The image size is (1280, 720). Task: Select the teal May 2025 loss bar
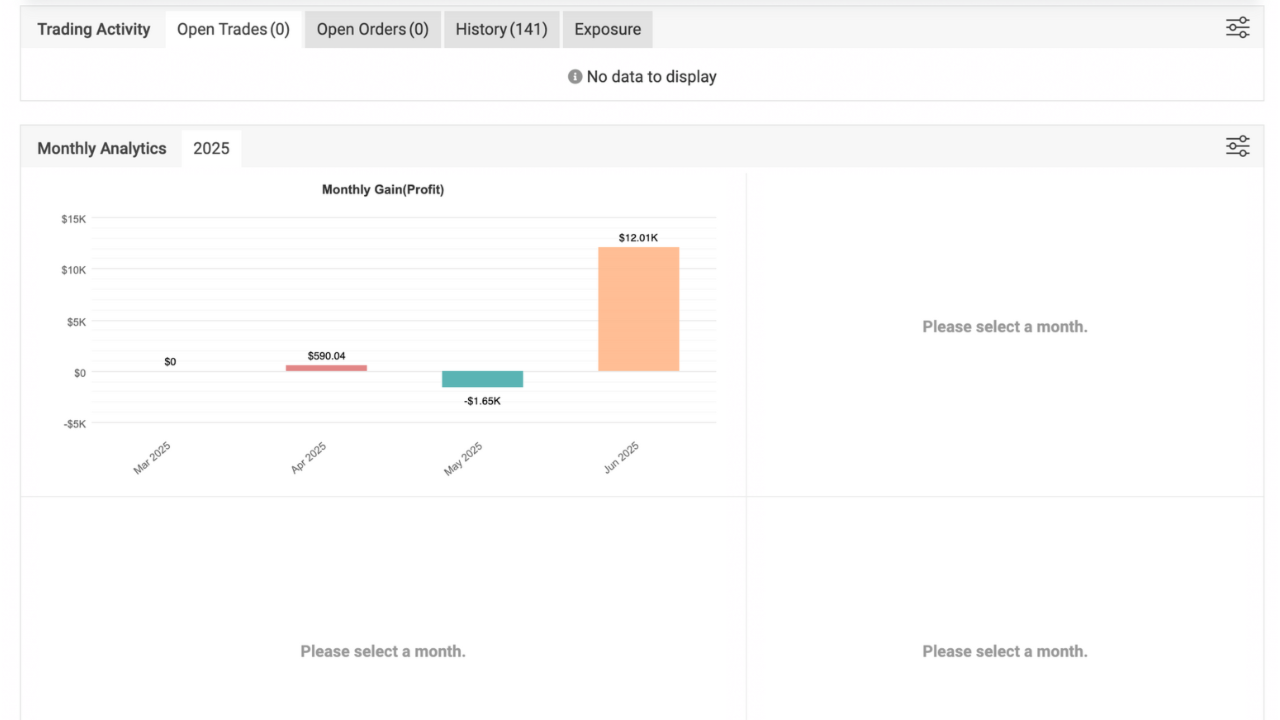coord(483,379)
